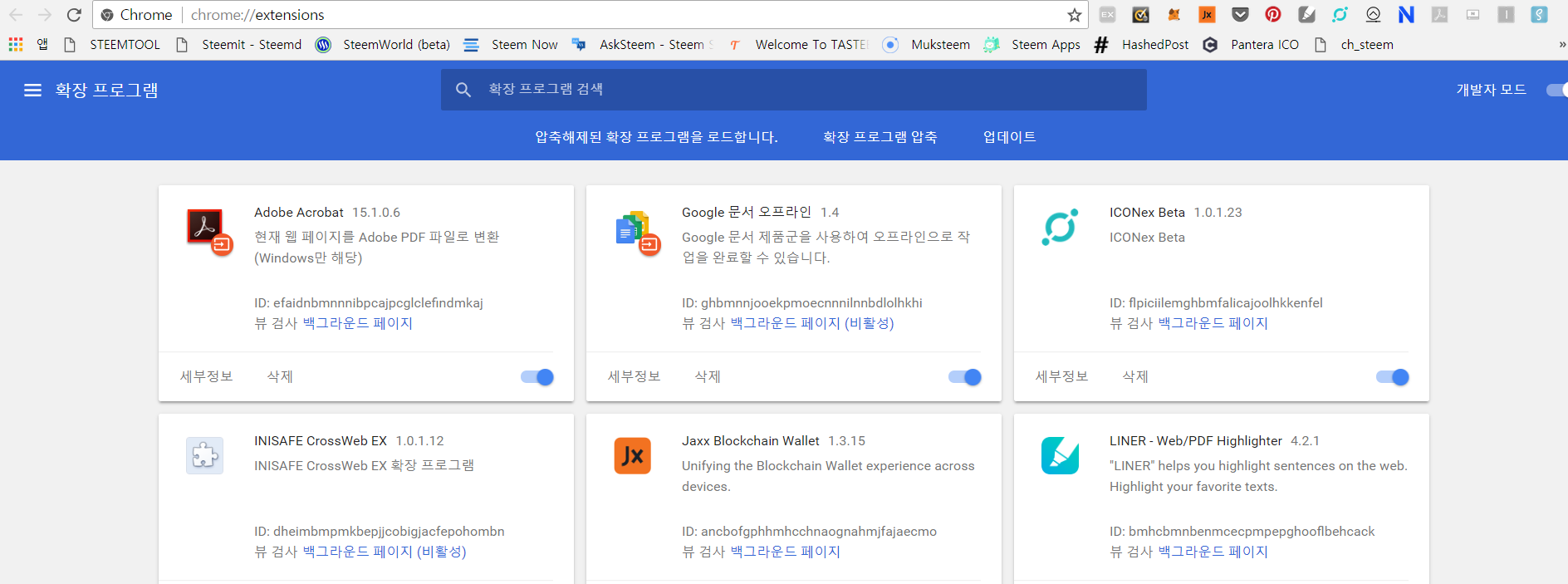The height and width of the screenshot is (584, 1568).
Task: Click the Pack extension button
Action: (x=880, y=137)
